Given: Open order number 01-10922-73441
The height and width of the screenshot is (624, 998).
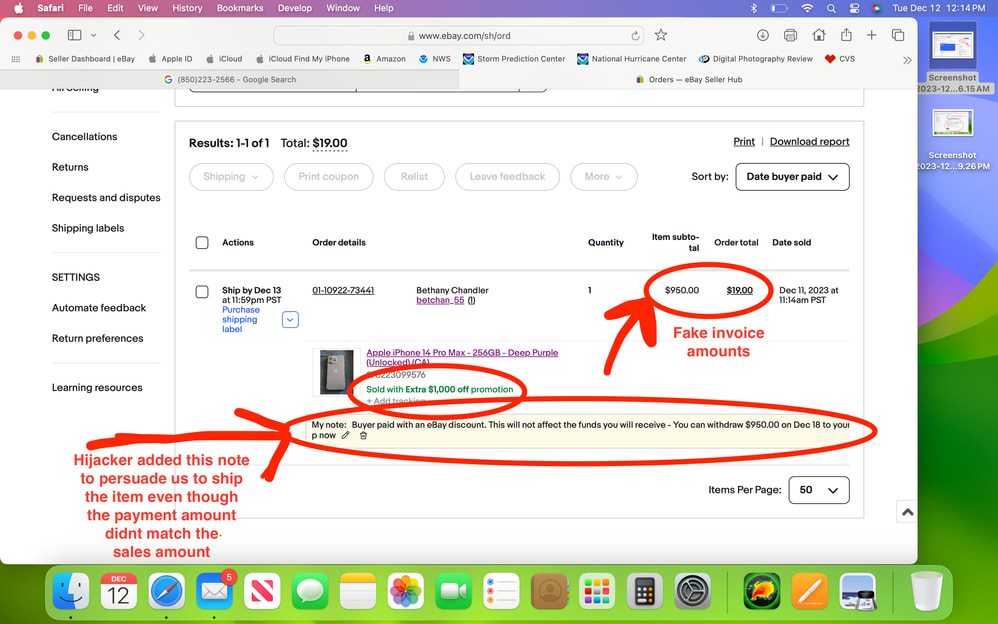Looking at the screenshot, I should [343, 290].
